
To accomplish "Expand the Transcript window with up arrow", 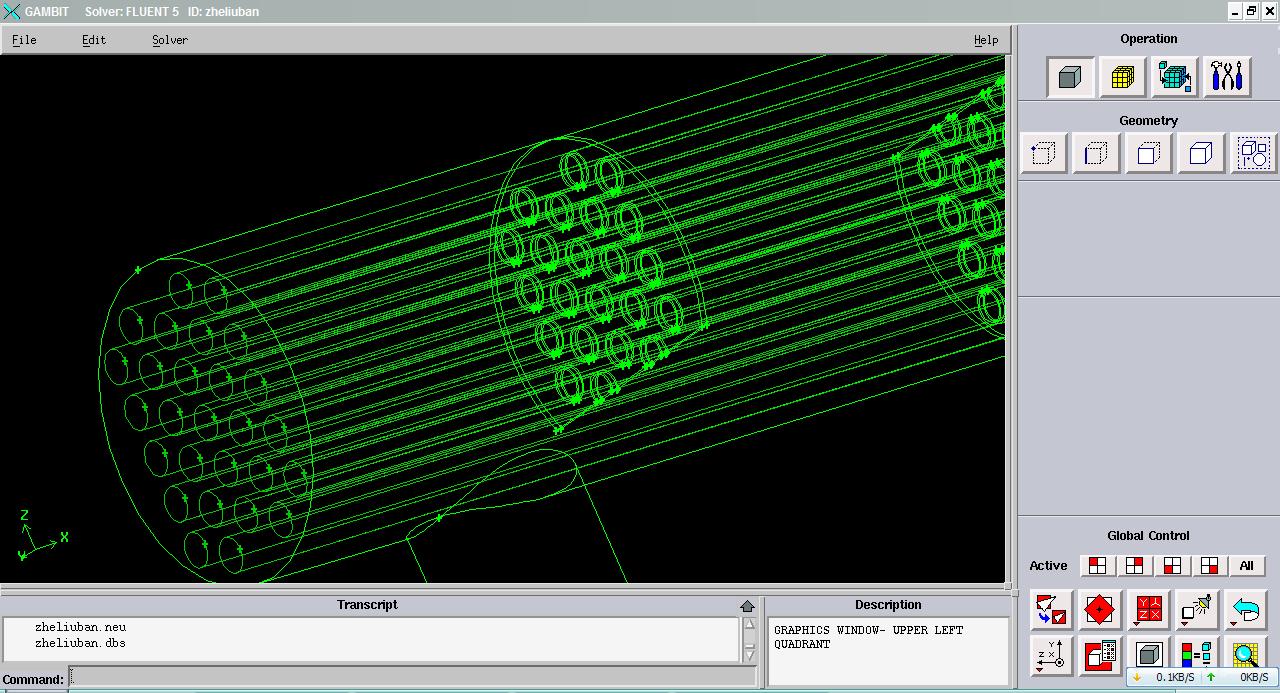I will click(747, 606).
